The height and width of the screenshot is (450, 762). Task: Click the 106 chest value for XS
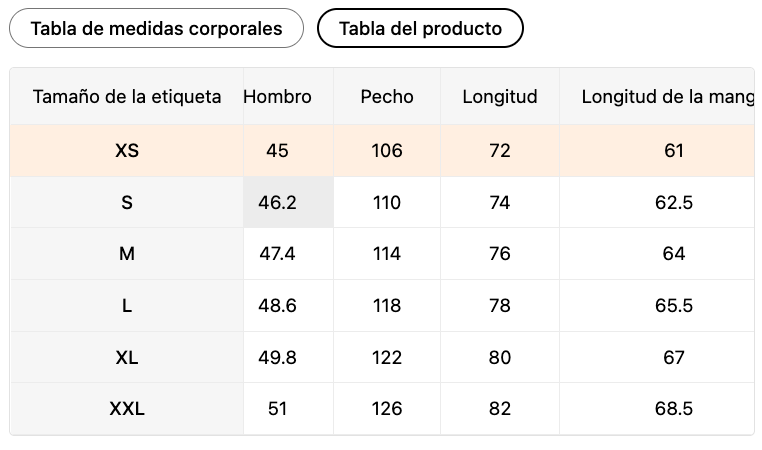[x=387, y=151]
